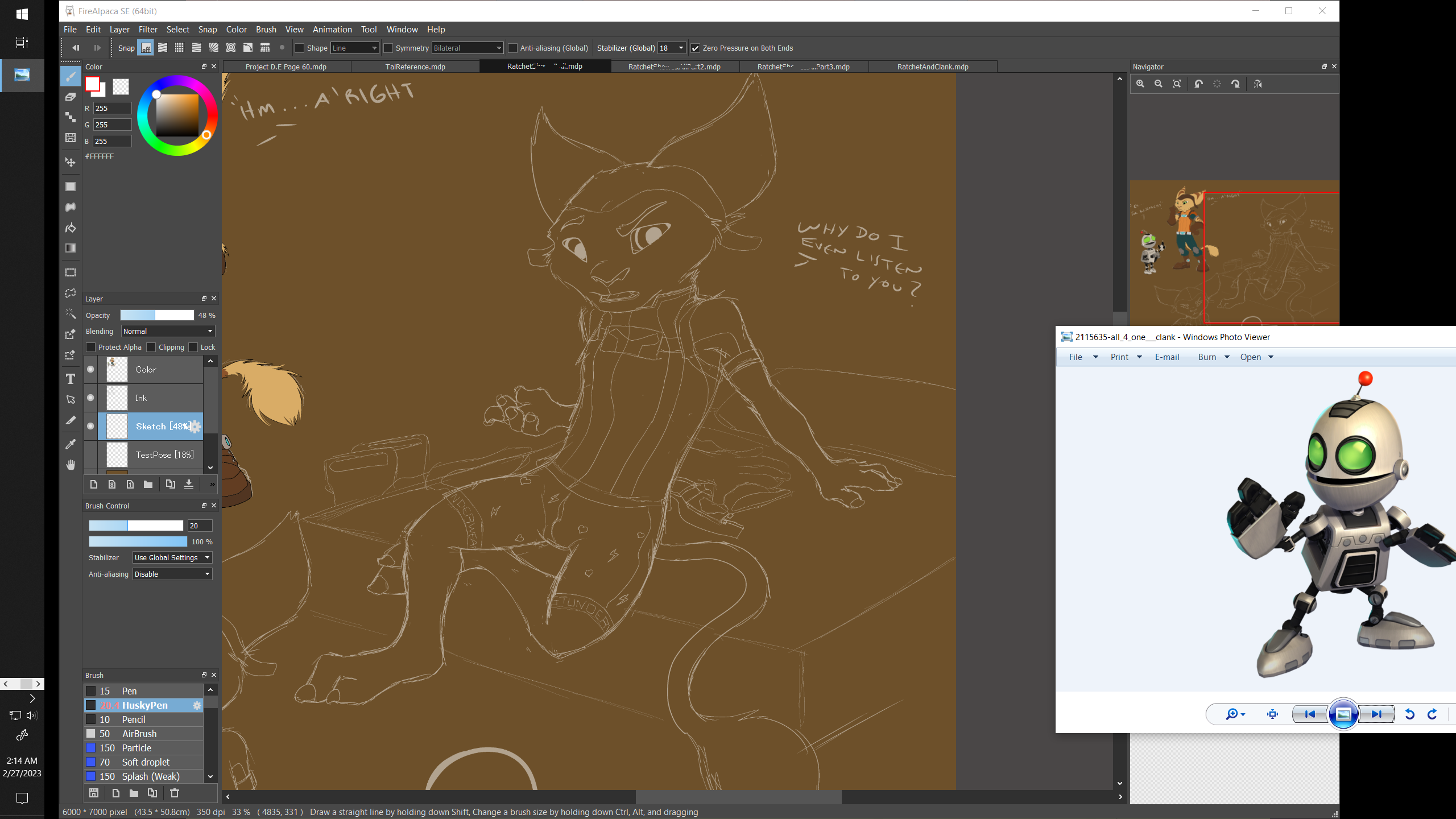This screenshot has width=1456, height=819.
Task: Hide the Ink layer
Action: point(90,398)
